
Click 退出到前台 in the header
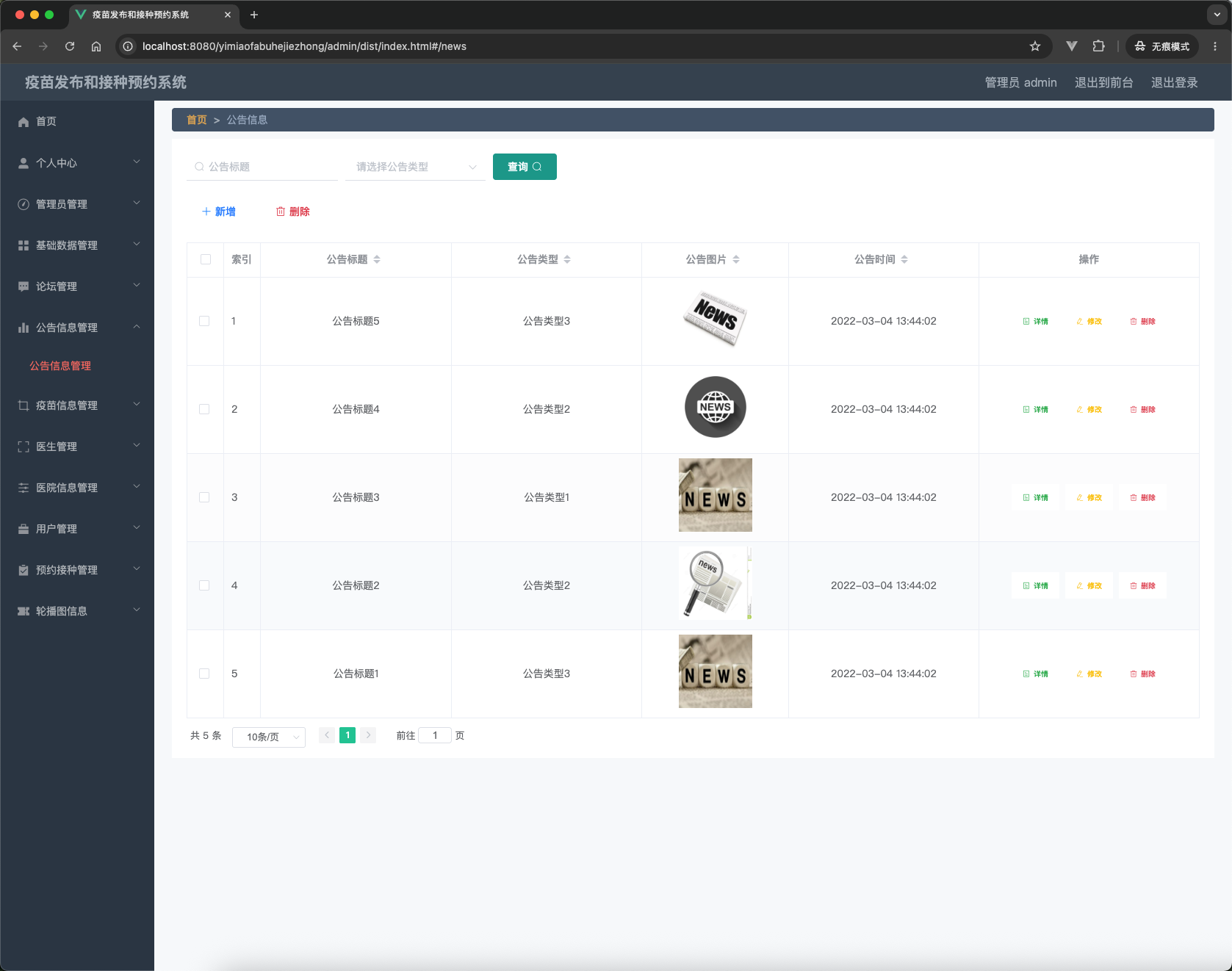[1104, 83]
